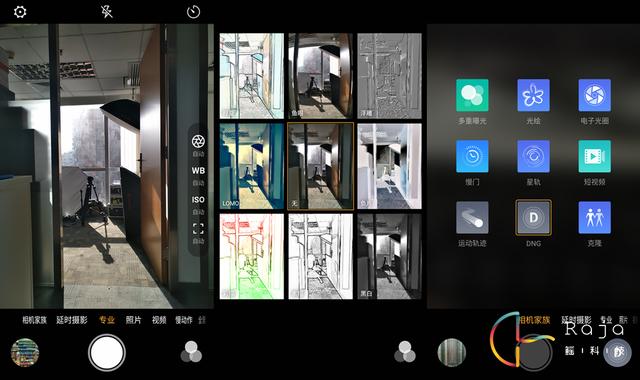Image resolution: width=640 pixels, height=380 pixels.
Task: Open camera settings gear icon
Action: tap(20, 11)
